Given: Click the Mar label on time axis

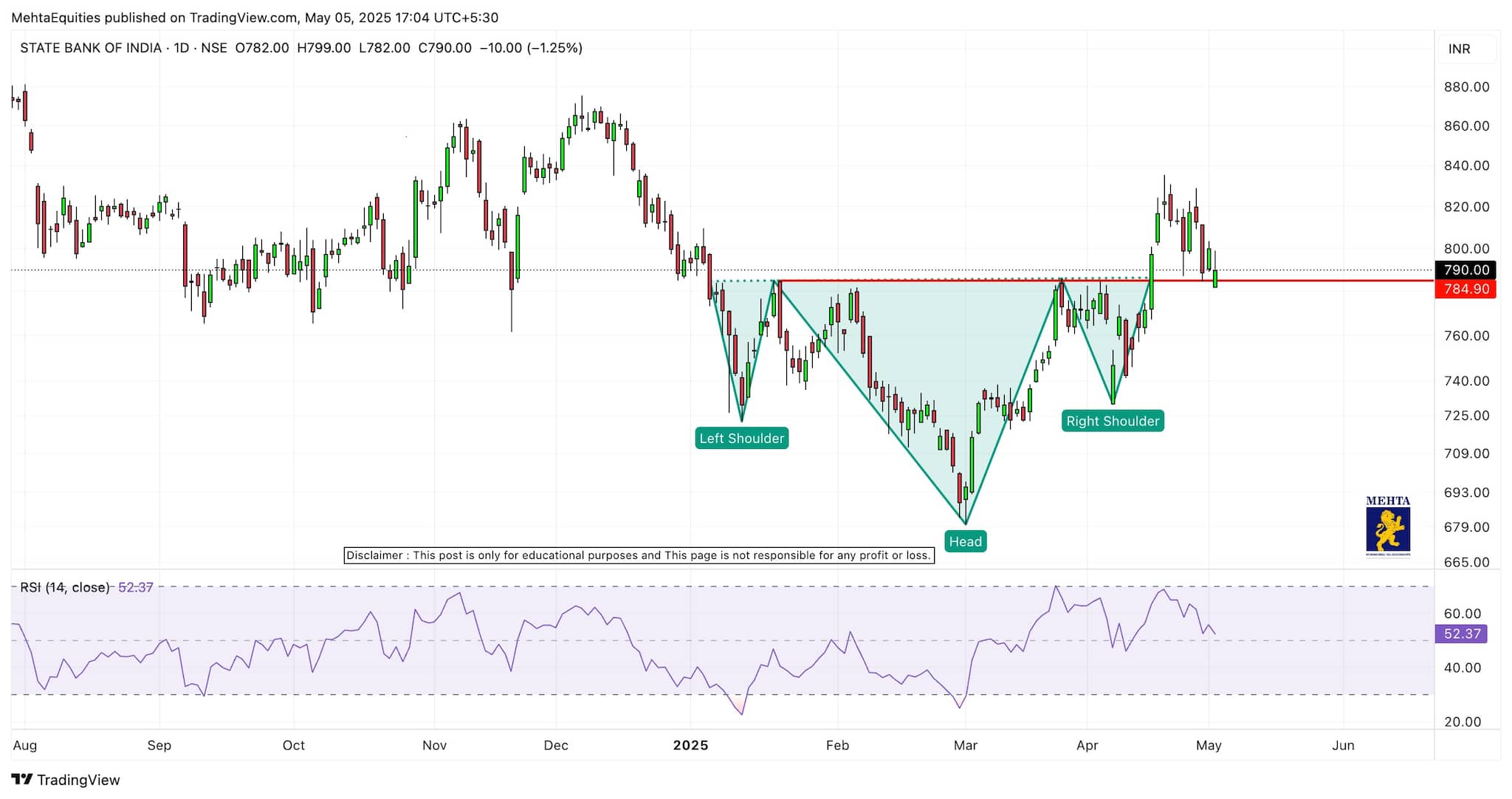Looking at the screenshot, I should pos(965,745).
